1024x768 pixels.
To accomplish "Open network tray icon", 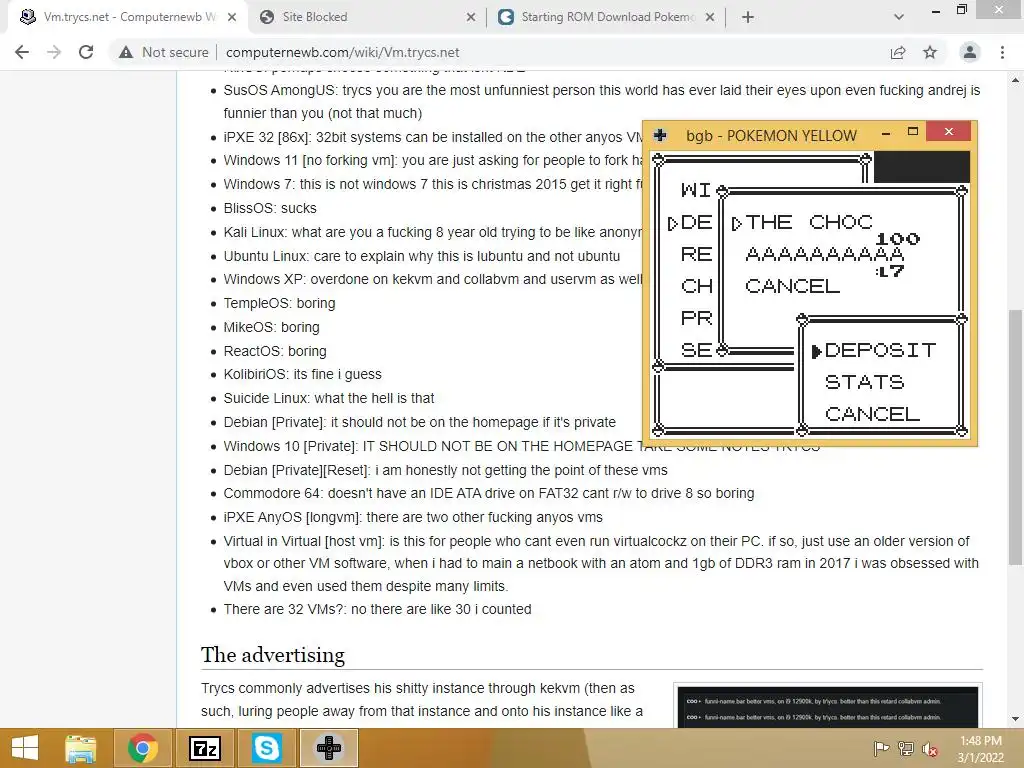I will [906, 748].
